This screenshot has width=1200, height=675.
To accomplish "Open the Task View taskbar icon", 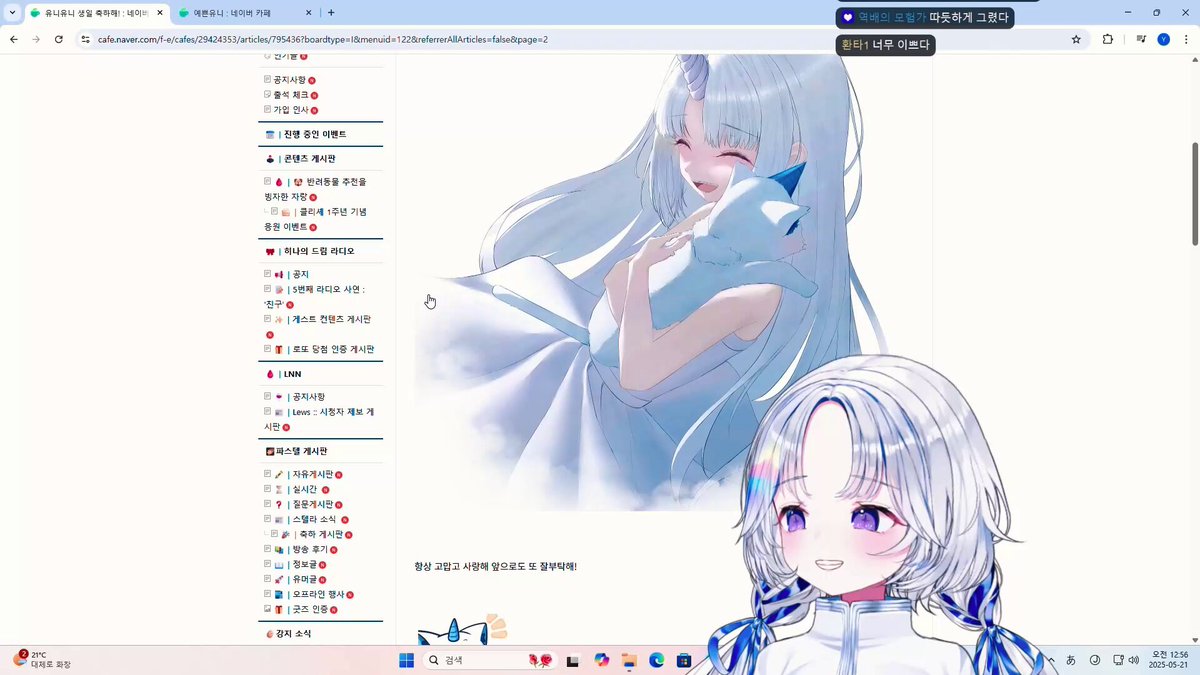I will click(x=573, y=660).
